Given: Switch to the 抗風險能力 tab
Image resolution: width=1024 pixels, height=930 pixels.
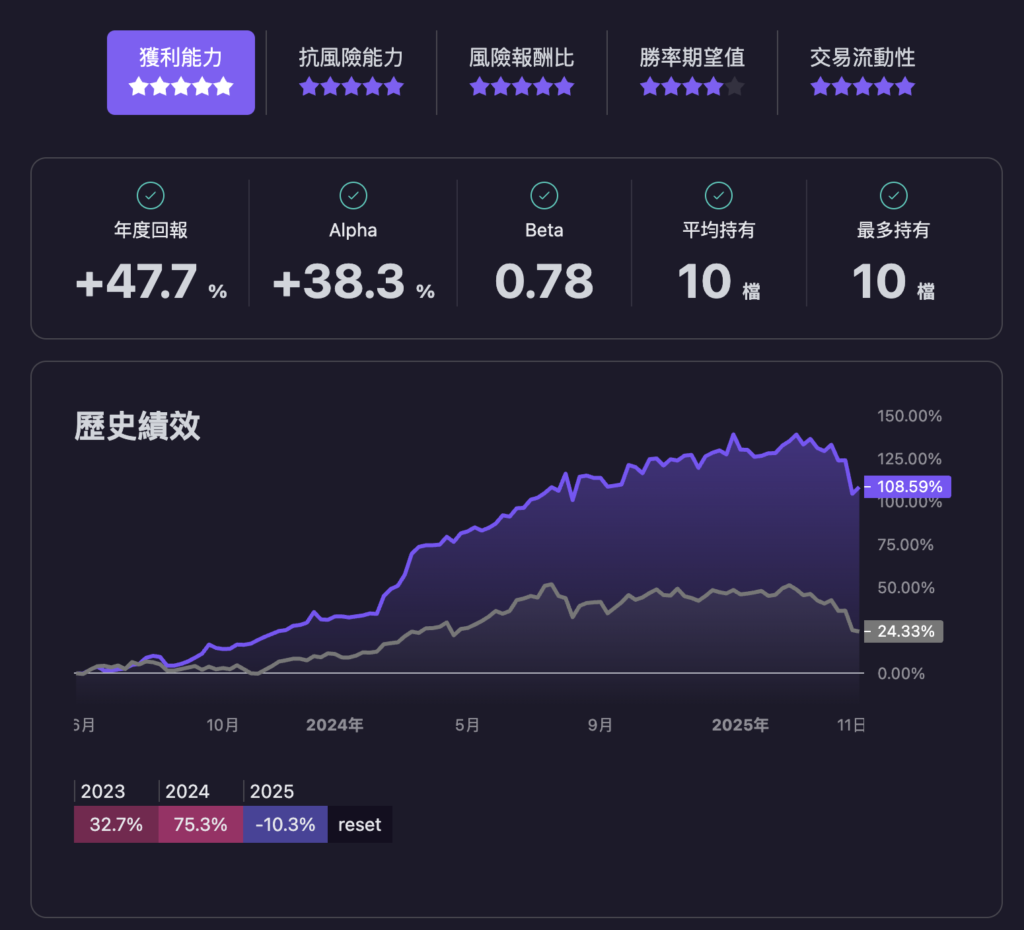Looking at the screenshot, I should (x=351, y=72).
